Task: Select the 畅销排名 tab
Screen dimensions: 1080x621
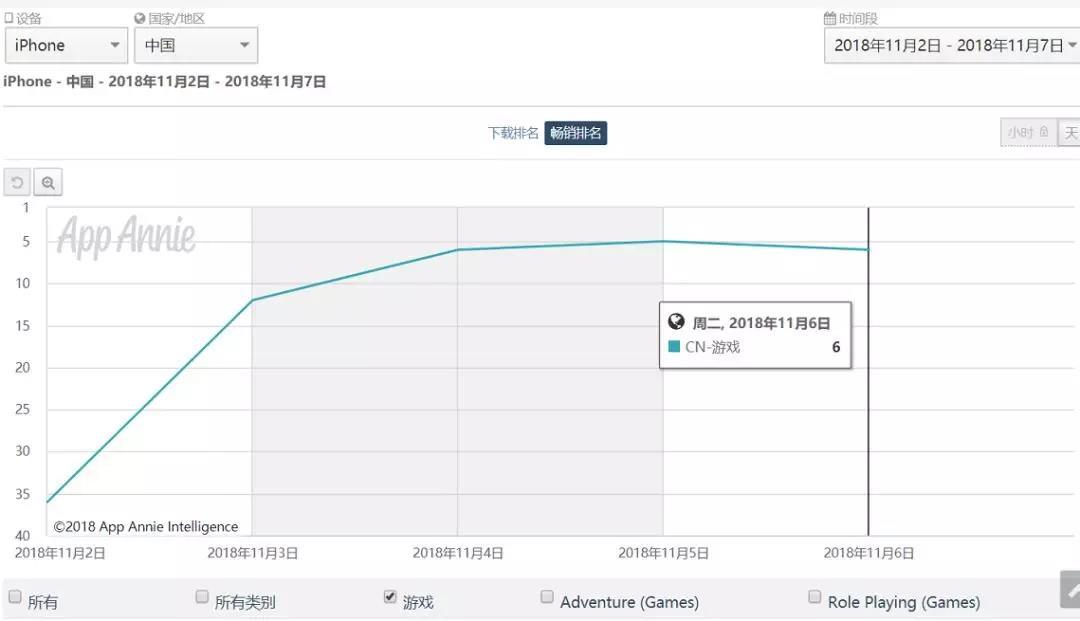Action: click(576, 133)
